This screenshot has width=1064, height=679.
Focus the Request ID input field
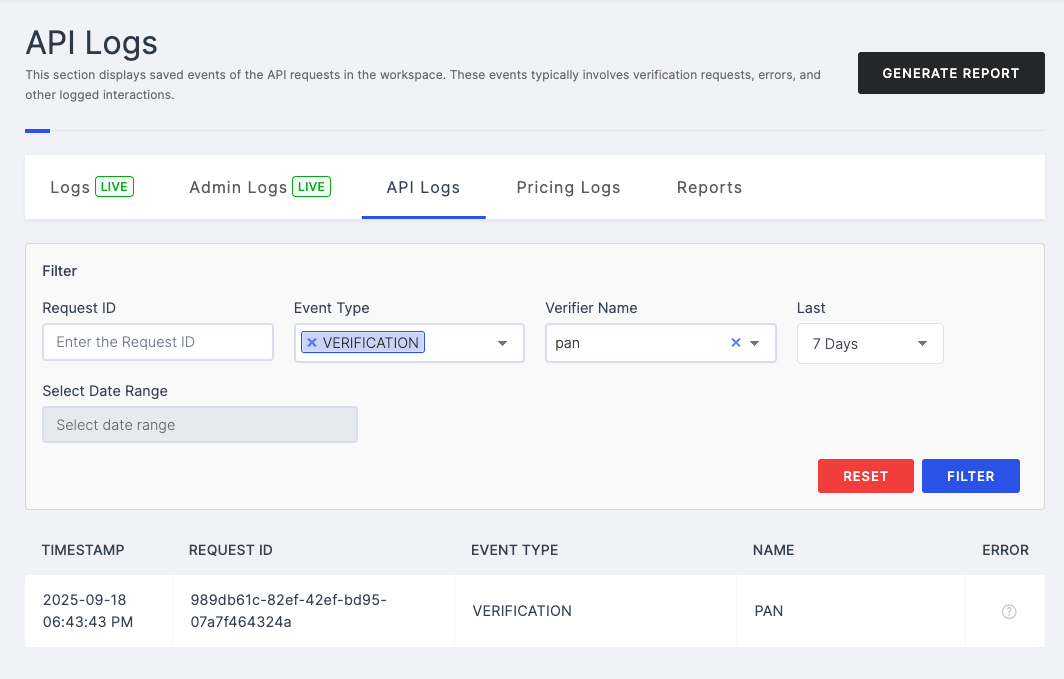coord(158,342)
